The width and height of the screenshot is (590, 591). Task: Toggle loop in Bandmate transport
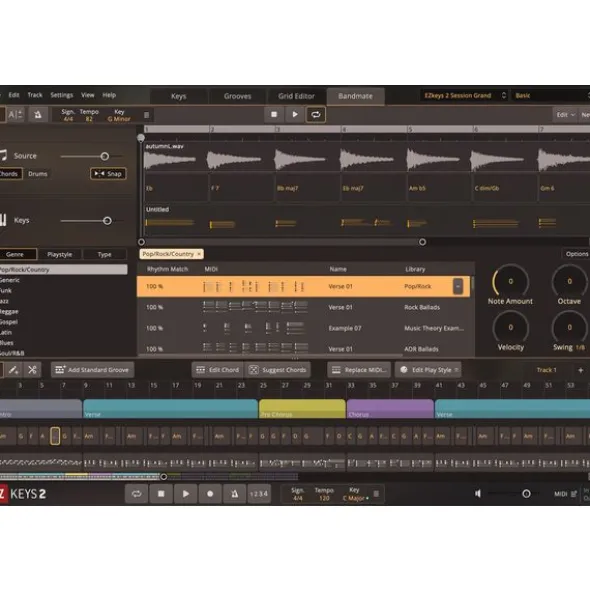pyautogui.click(x=316, y=115)
